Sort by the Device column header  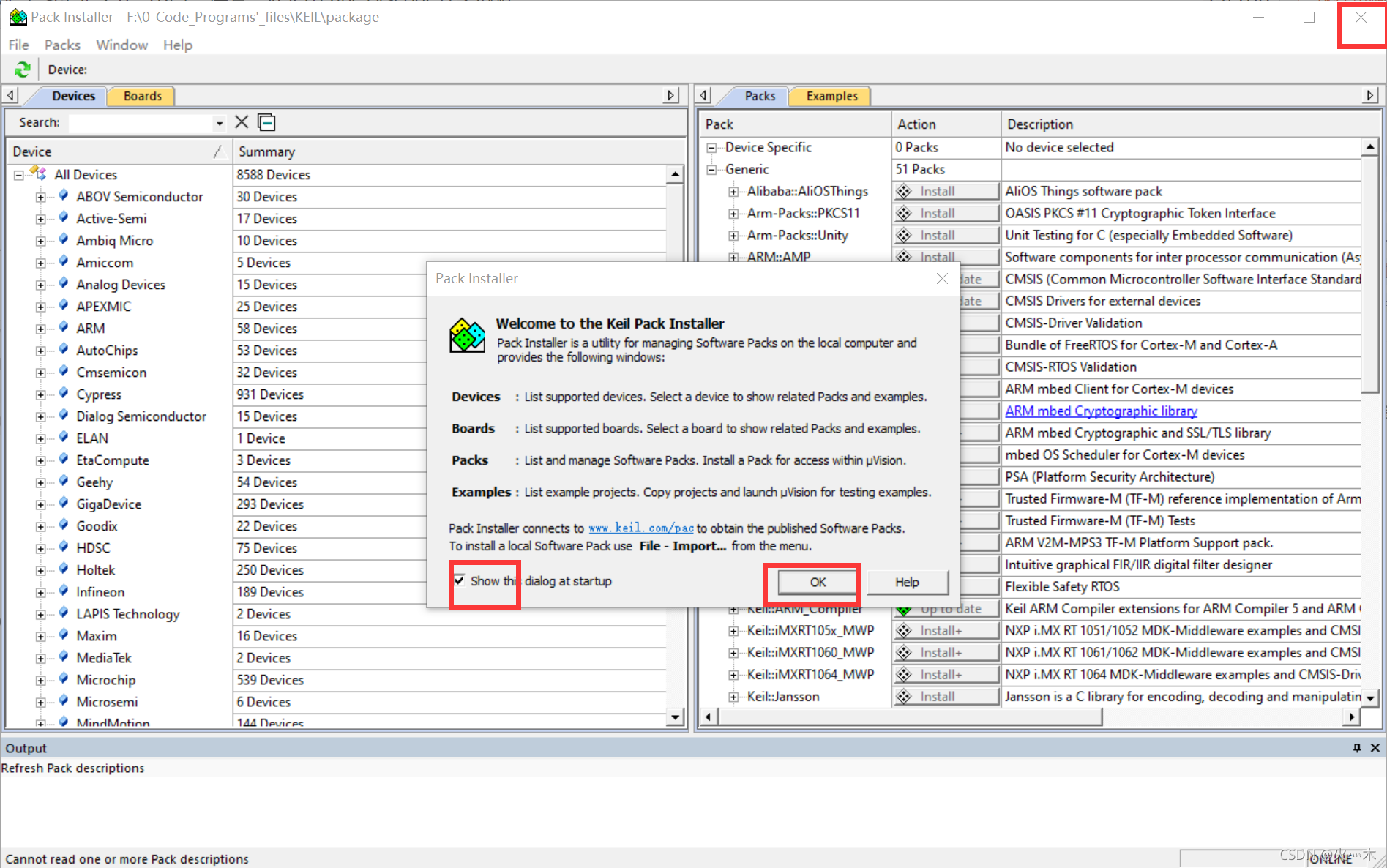pos(119,151)
